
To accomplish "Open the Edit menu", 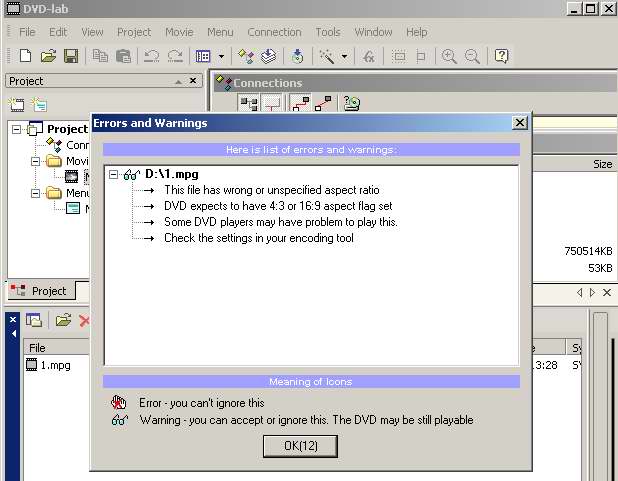I will 58,32.
